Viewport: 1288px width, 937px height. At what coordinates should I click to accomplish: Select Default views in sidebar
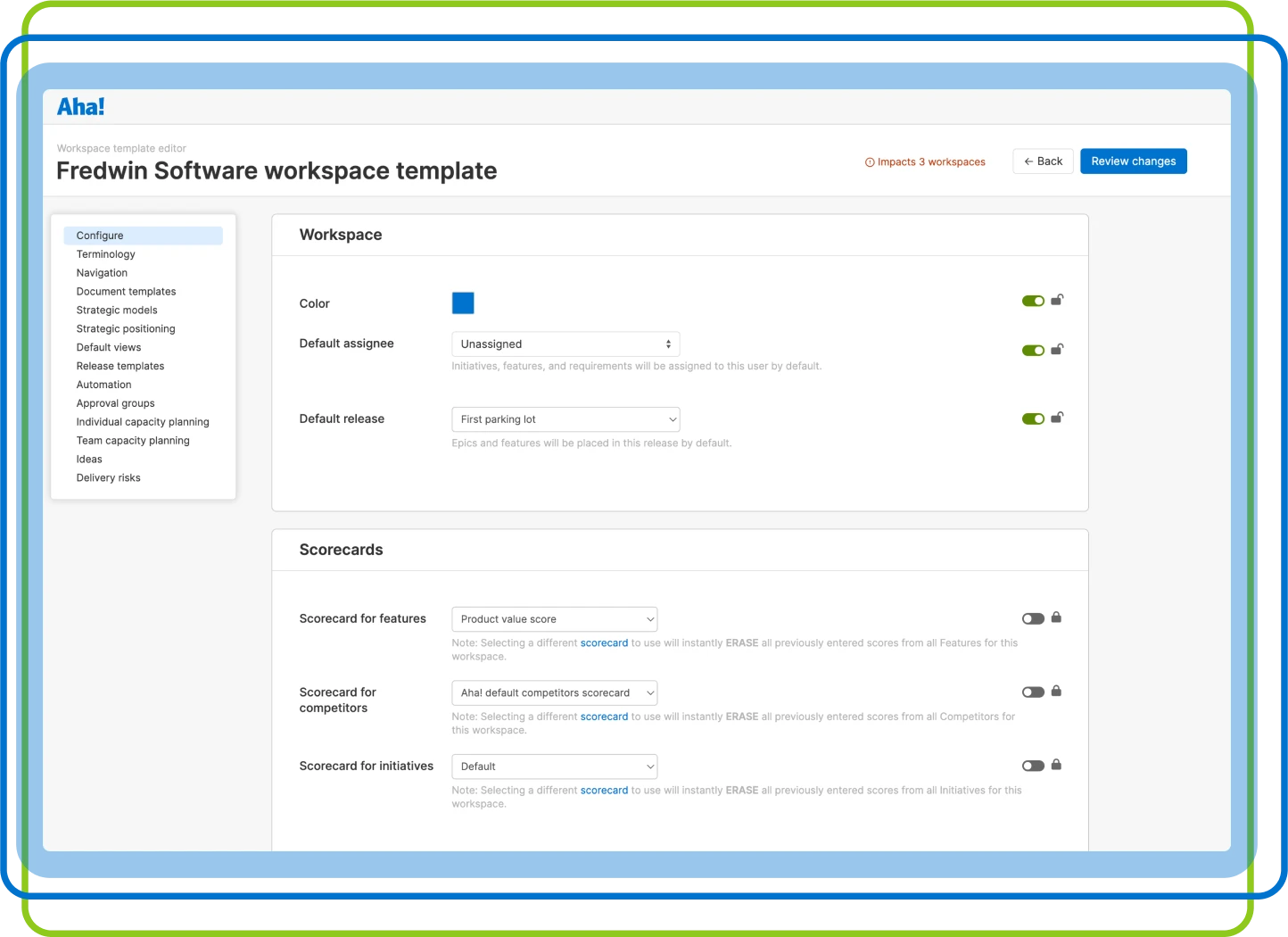109,348
